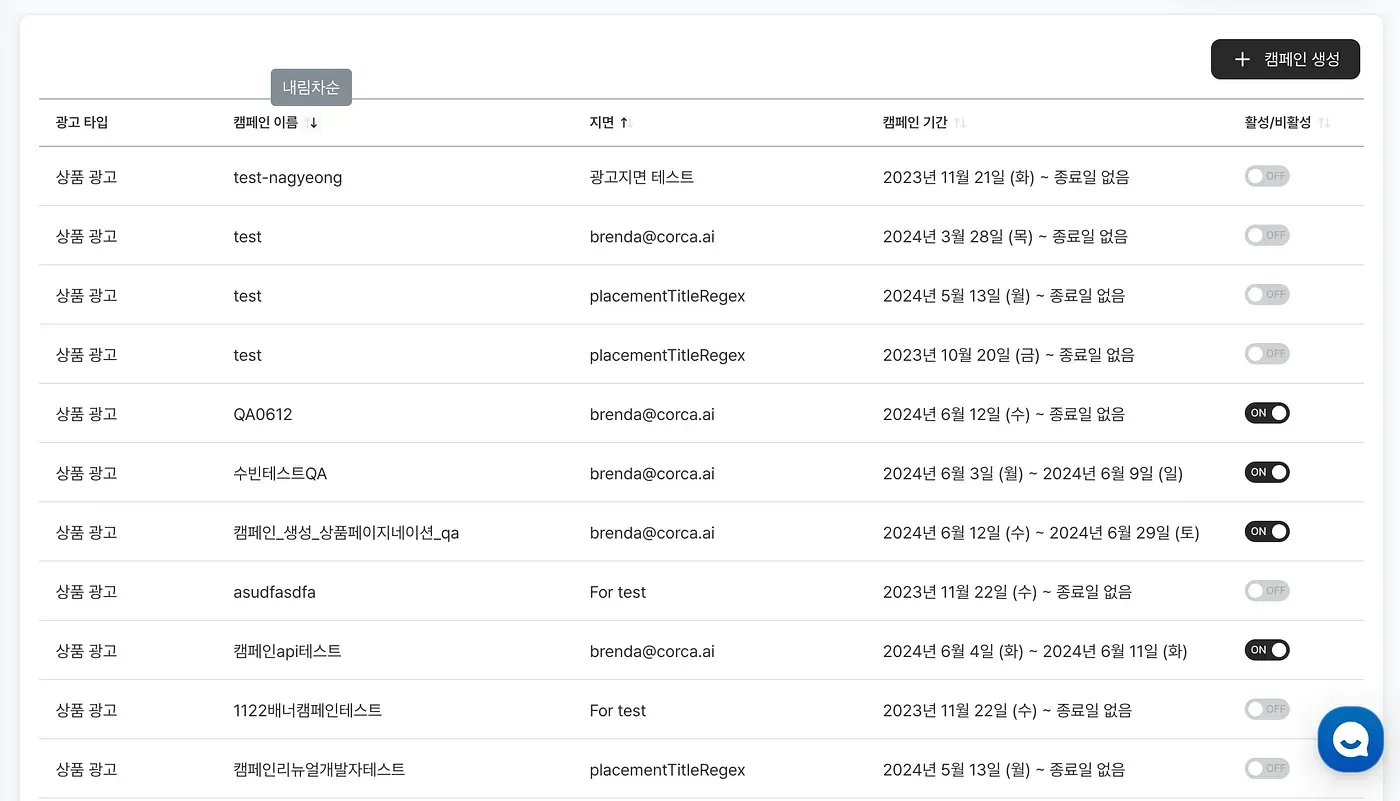Viewport: 1400px width, 801px height.
Task: Click For test in the asudfasdfa row
Action: coord(618,592)
